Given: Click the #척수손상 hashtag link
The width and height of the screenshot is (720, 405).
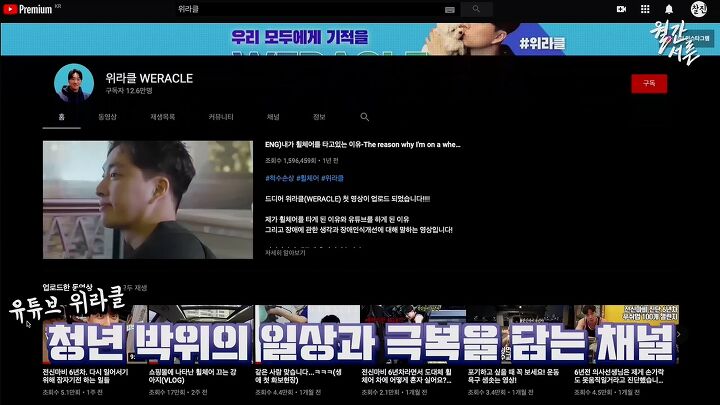Looking at the screenshot, I should (x=279, y=178).
